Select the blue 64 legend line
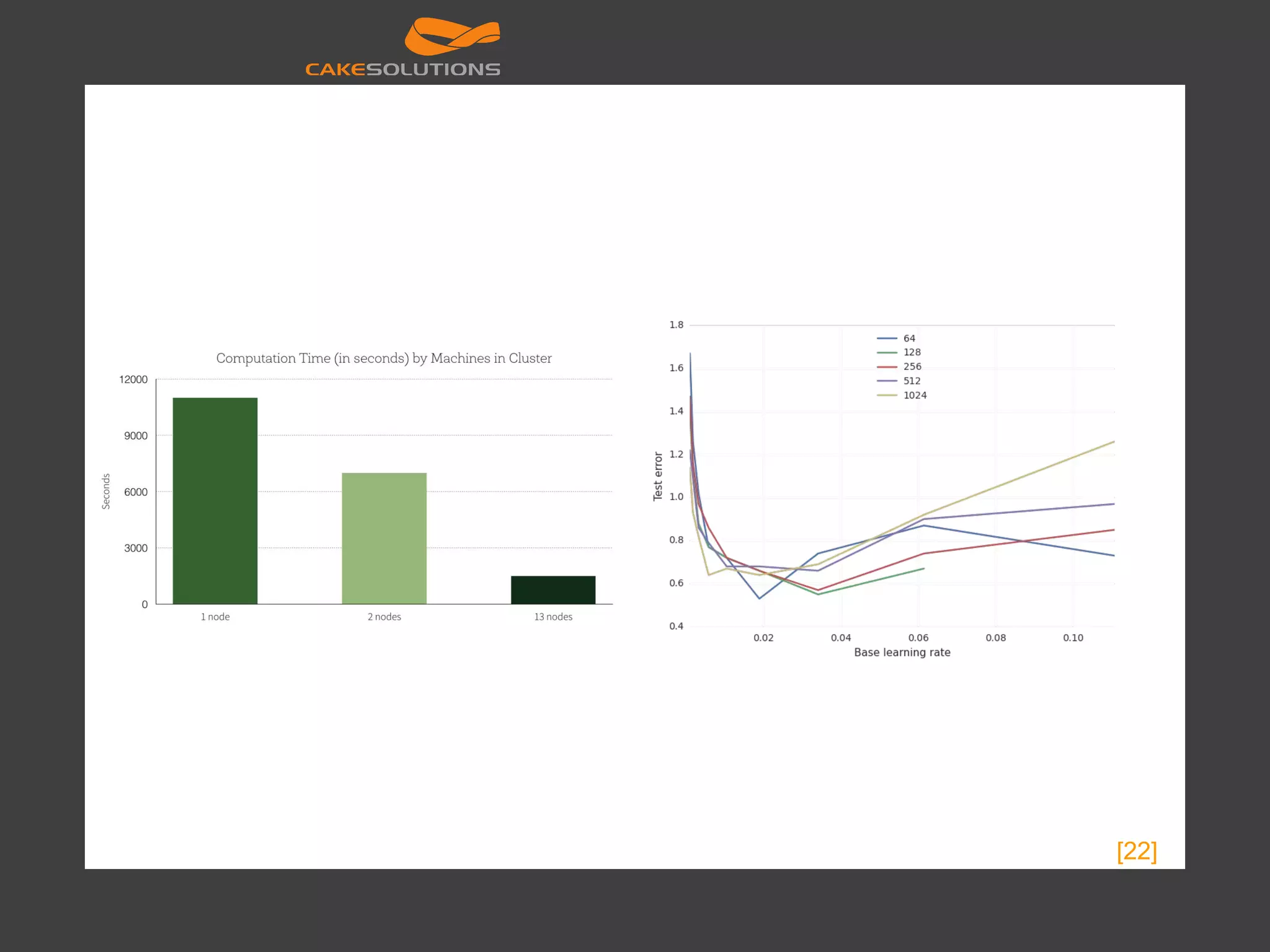 887,338
